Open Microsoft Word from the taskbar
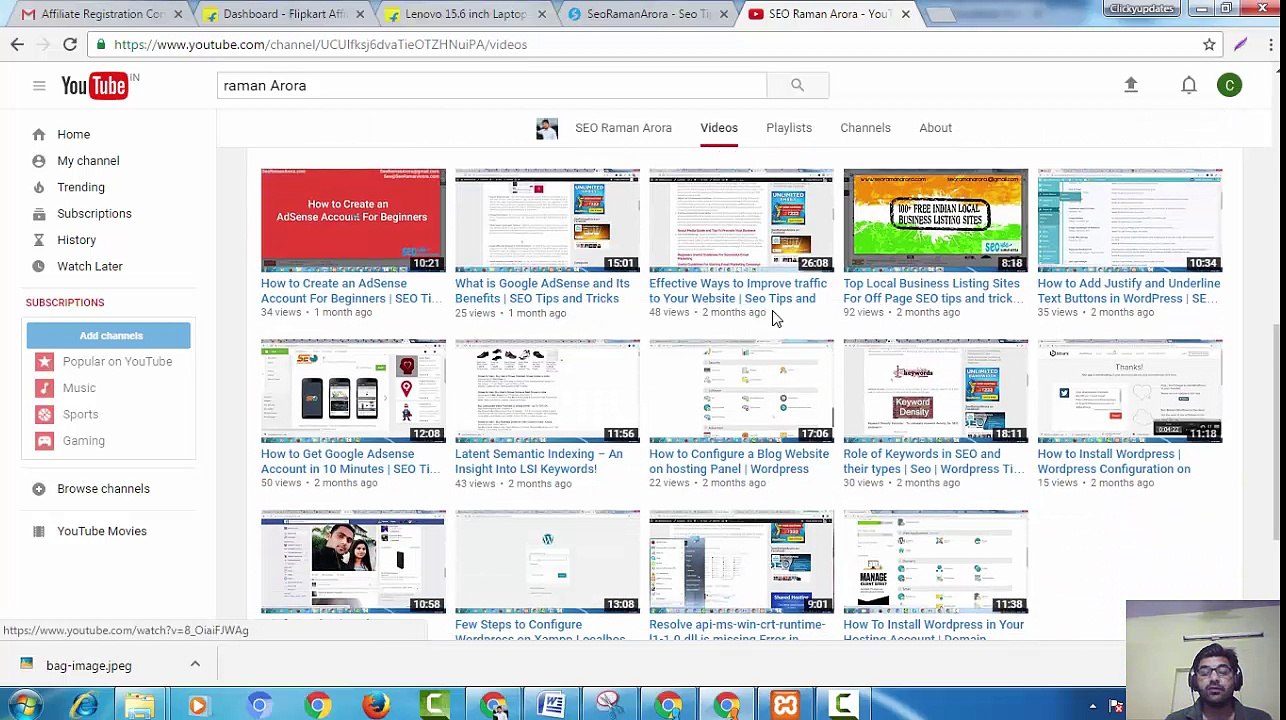The image size is (1286, 720). [x=550, y=705]
